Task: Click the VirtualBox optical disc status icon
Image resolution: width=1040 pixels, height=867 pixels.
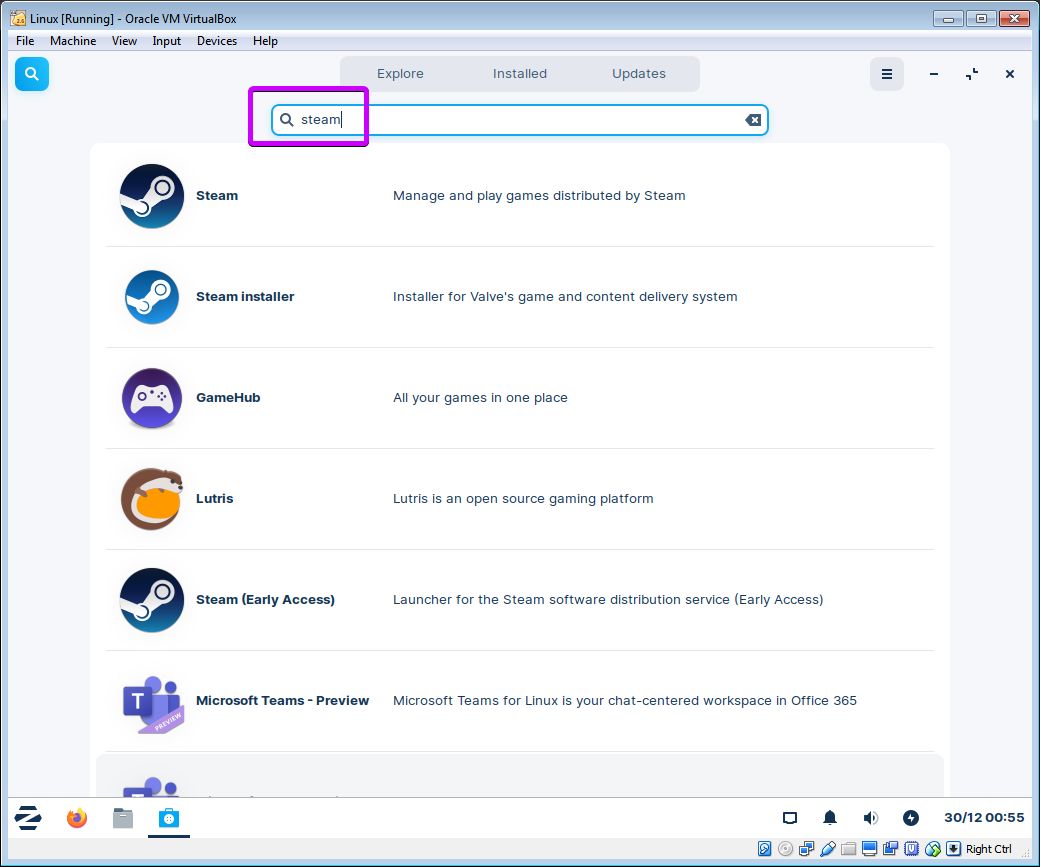Action: 785,848
